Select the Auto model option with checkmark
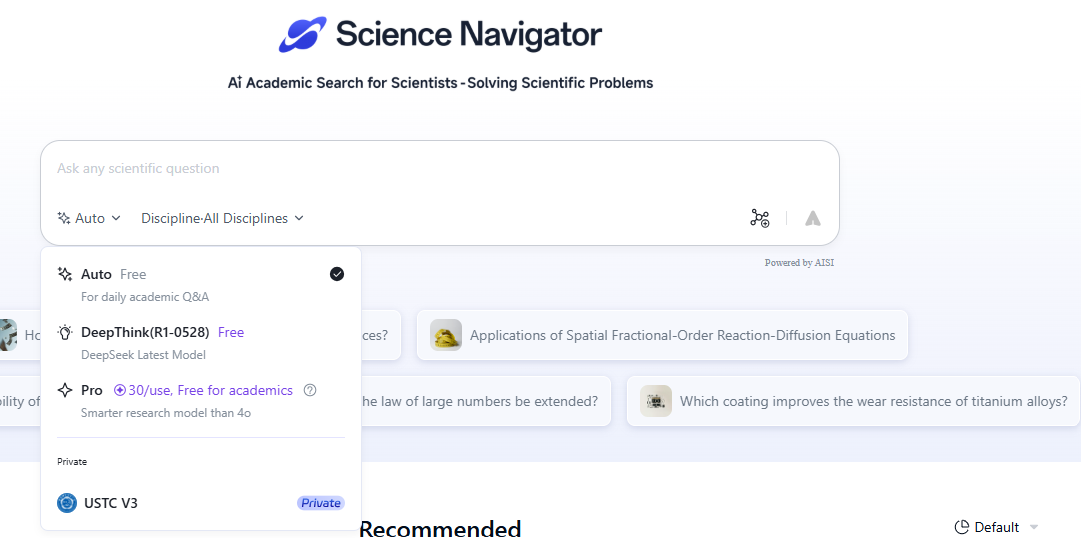This screenshot has width=1081, height=538. [x=201, y=284]
